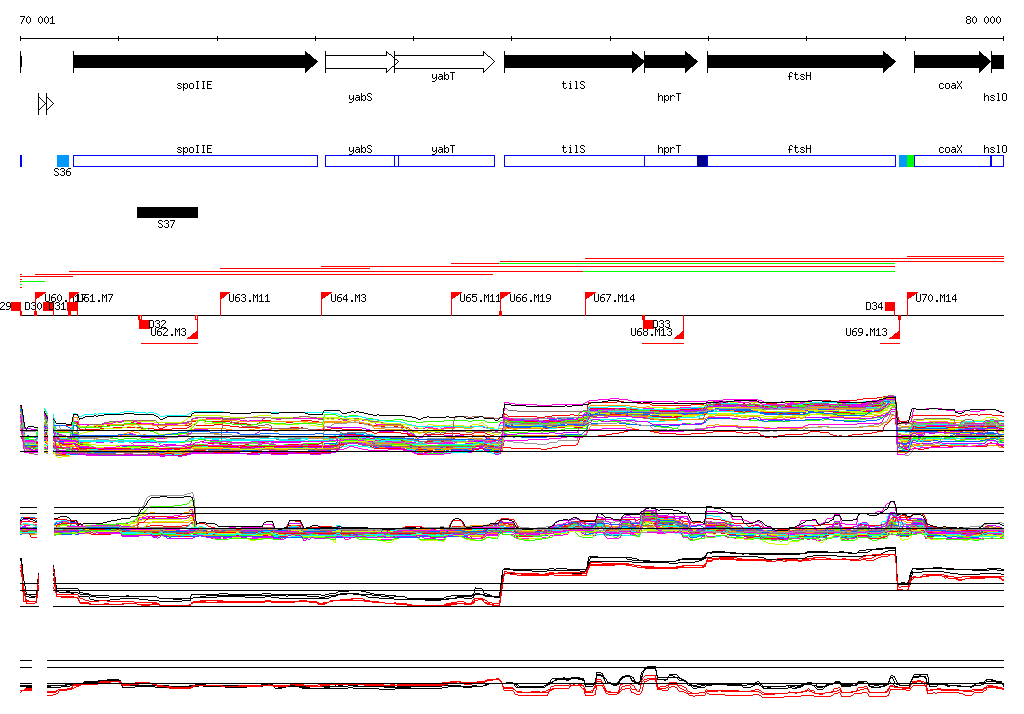Select the black S37 segment bar
Image resolution: width=1024 pixels, height=714 pixels.
[x=167, y=212]
